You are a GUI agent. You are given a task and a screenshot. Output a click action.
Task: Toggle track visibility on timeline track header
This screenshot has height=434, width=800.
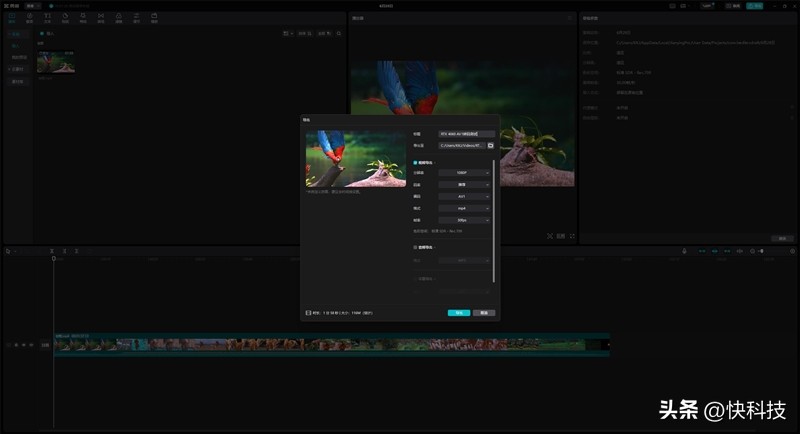[24, 345]
